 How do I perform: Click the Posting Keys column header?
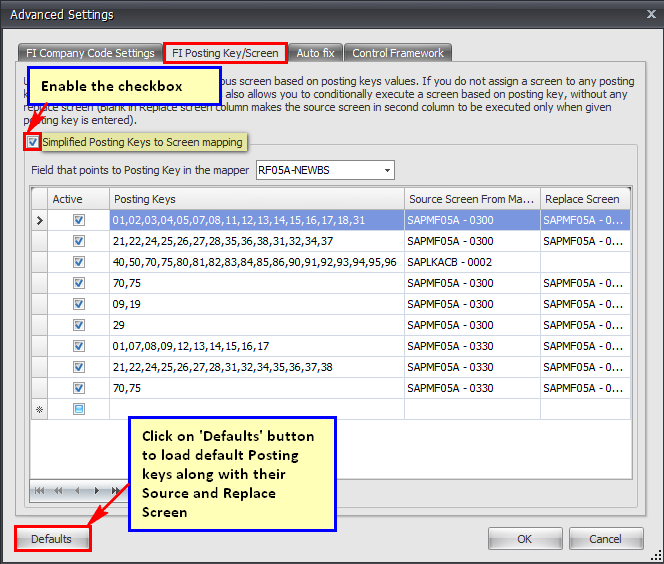pyautogui.click(x=257, y=199)
